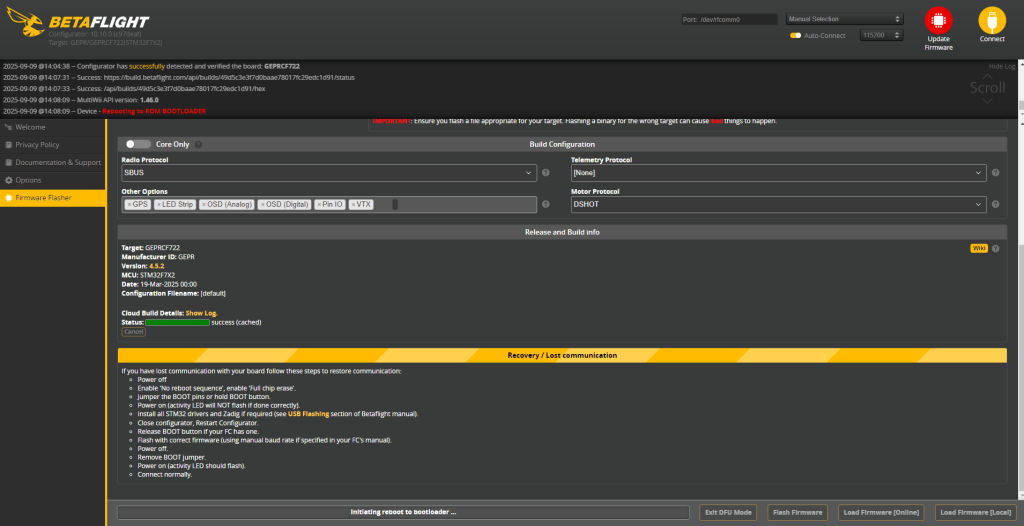Remove the Pin IO option tag
Screen dimensions: 1024x526
[319, 205]
